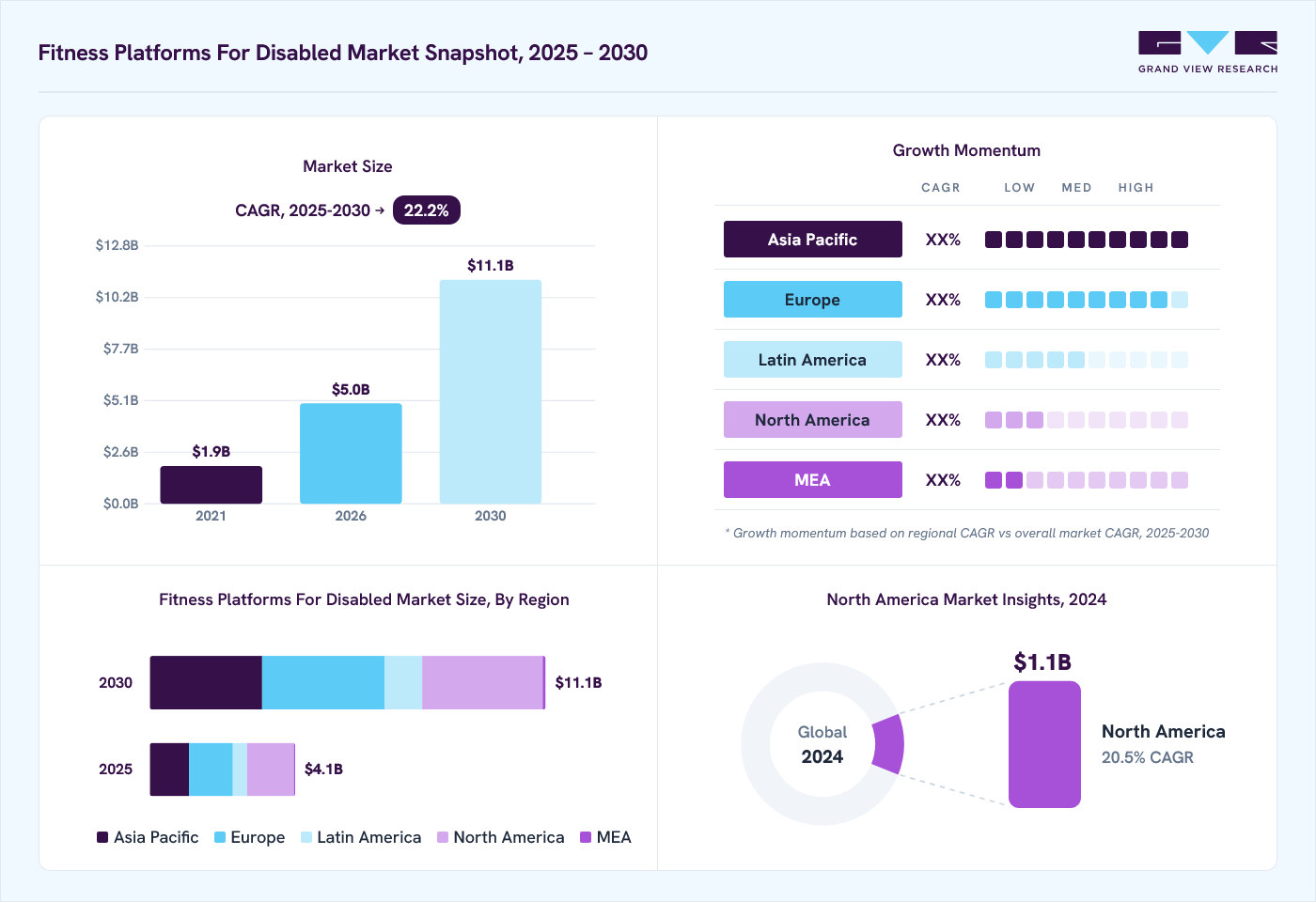Click the 2030 market size bar
The width and height of the screenshot is (1316, 902).
[x=491, y=392]
